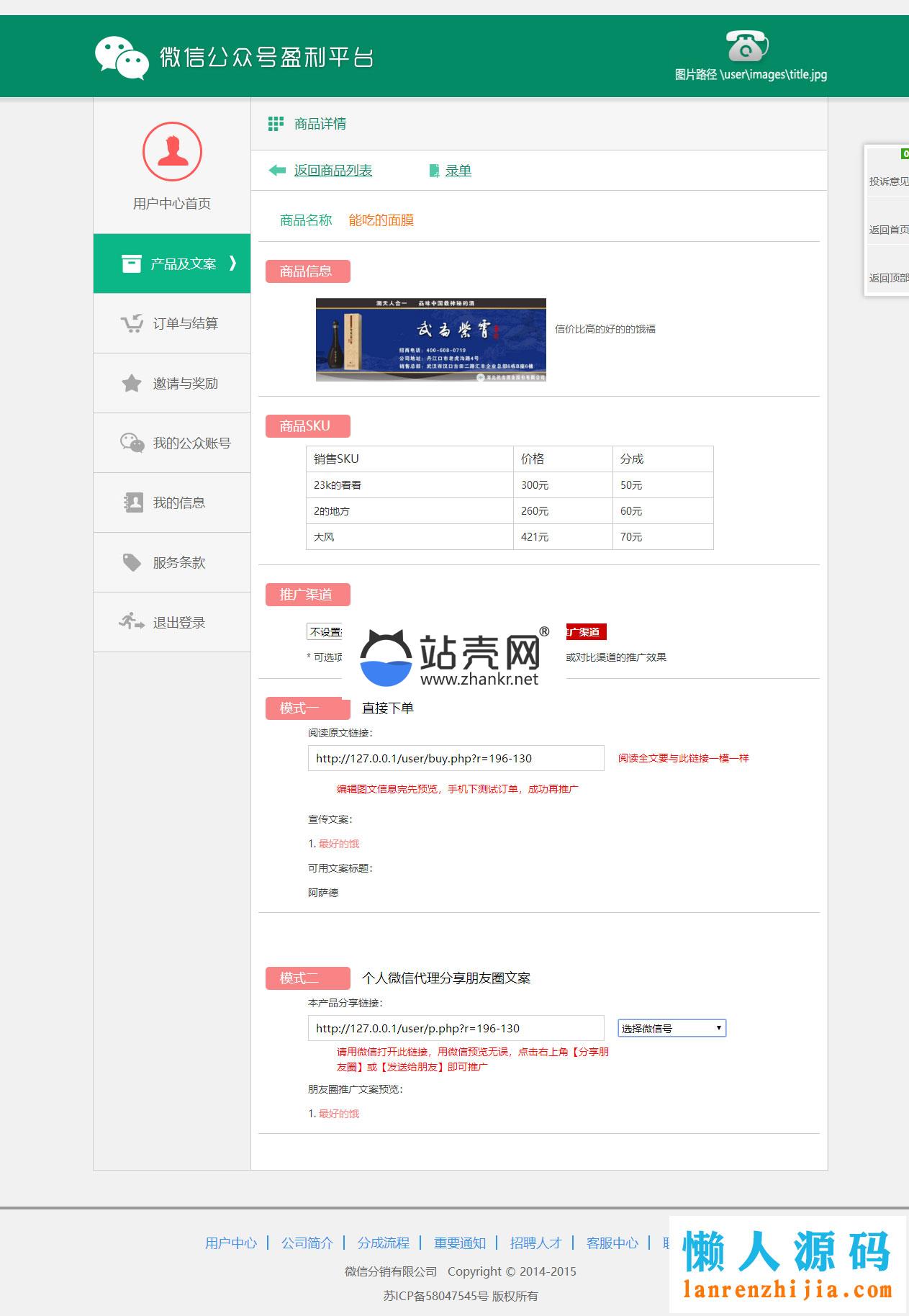Open 我的公众账号 in the sidebar
Image resolution: width=909 pixels, height=1316 pixels.
(191, 443)
